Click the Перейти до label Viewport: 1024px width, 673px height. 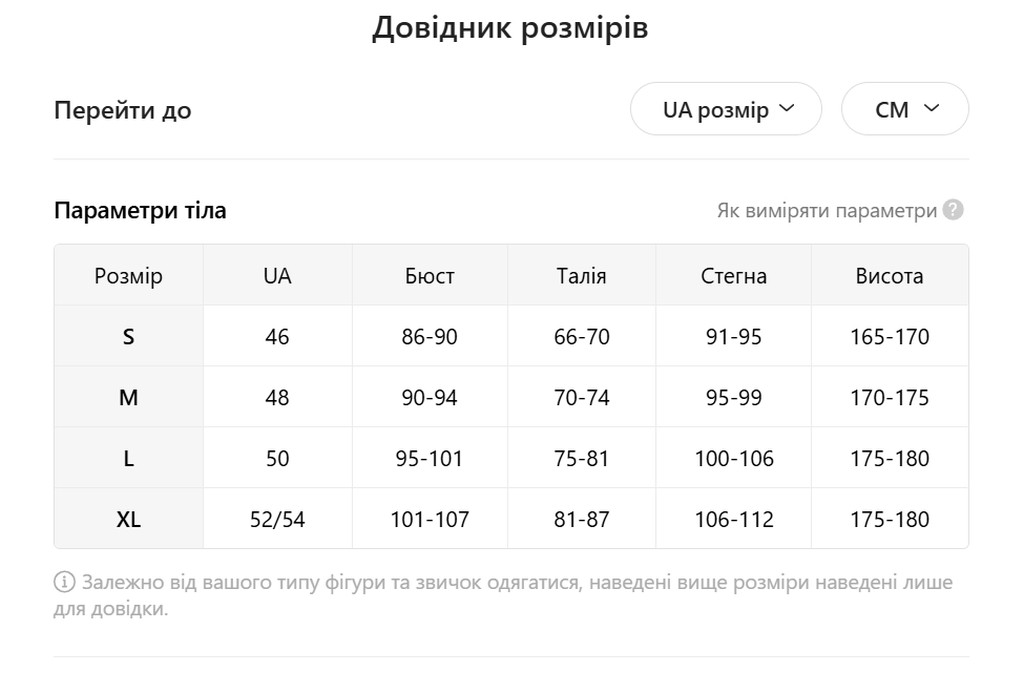click(x=123, y=110)
